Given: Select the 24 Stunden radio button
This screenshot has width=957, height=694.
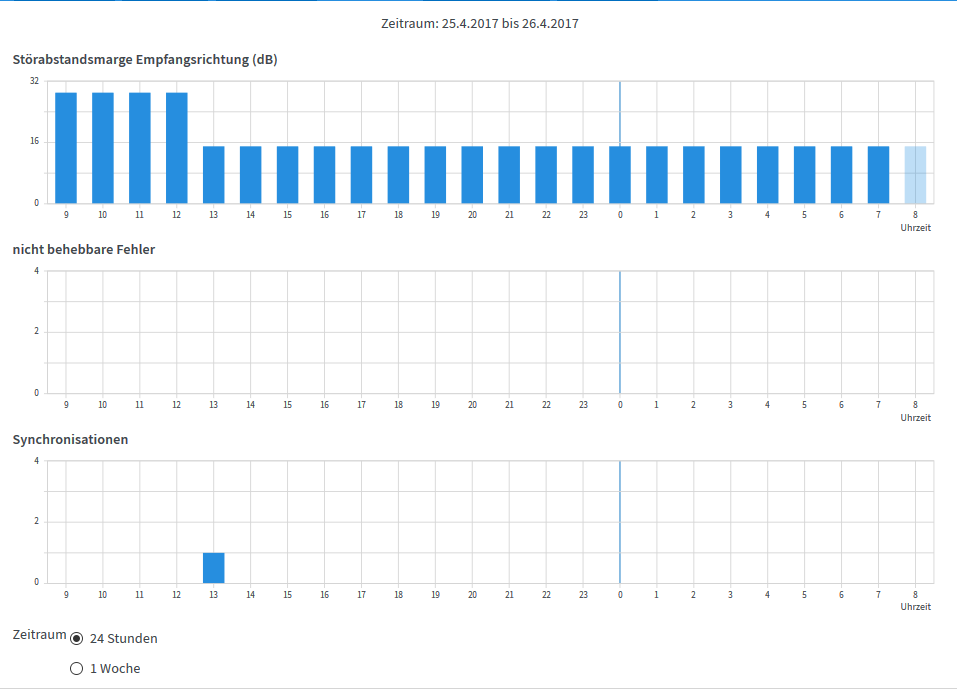Looking at the screenshot, I should click(77, 639).
